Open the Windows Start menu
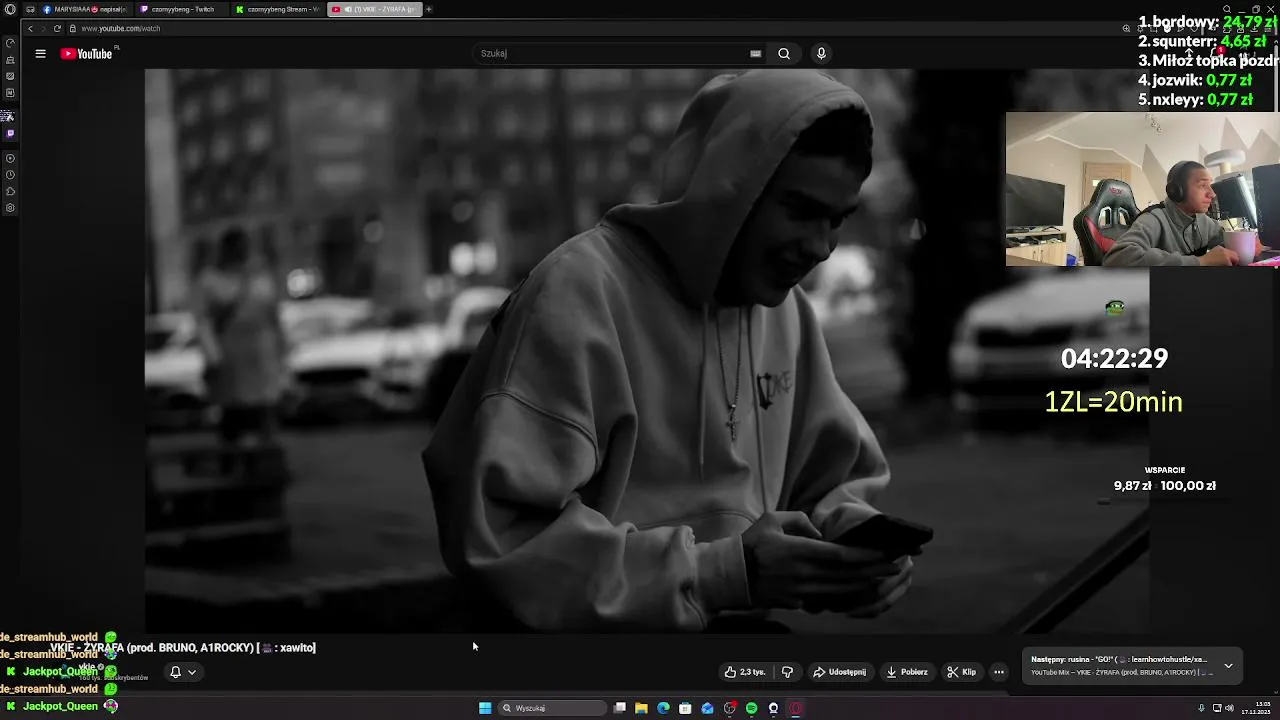This screenshot has height=720, width=1280. [485, 708]
